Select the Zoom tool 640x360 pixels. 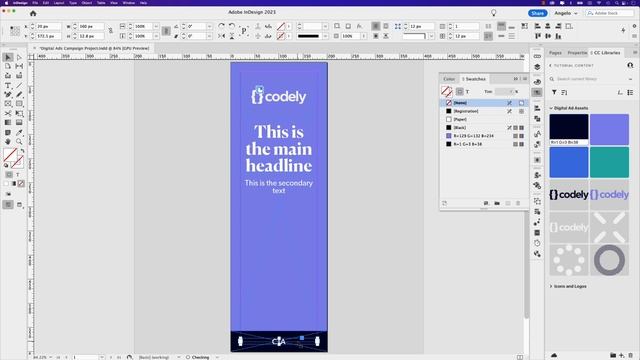pyautogui.click(x=19, y=142)
